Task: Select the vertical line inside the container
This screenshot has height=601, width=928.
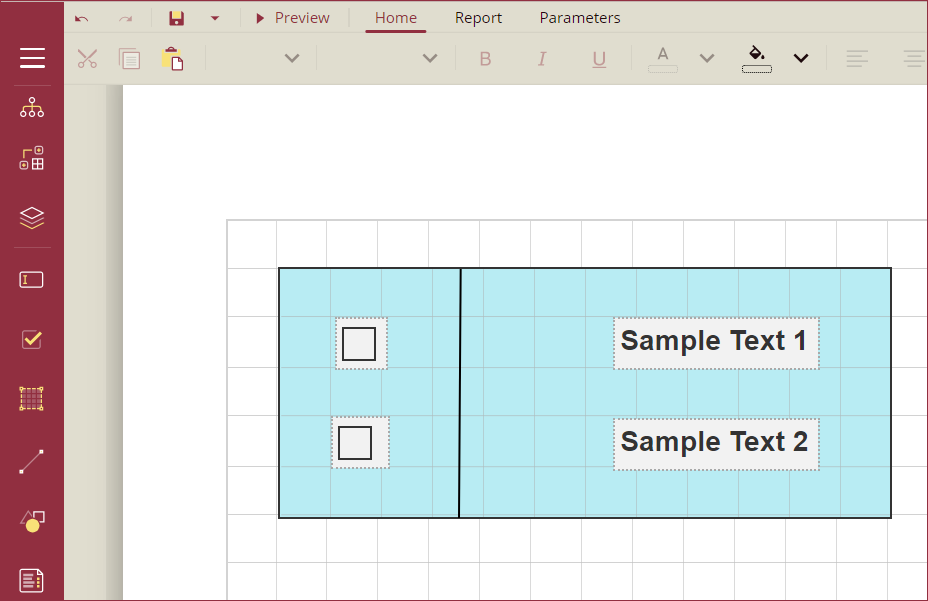Action: click(x=460, y=393)
